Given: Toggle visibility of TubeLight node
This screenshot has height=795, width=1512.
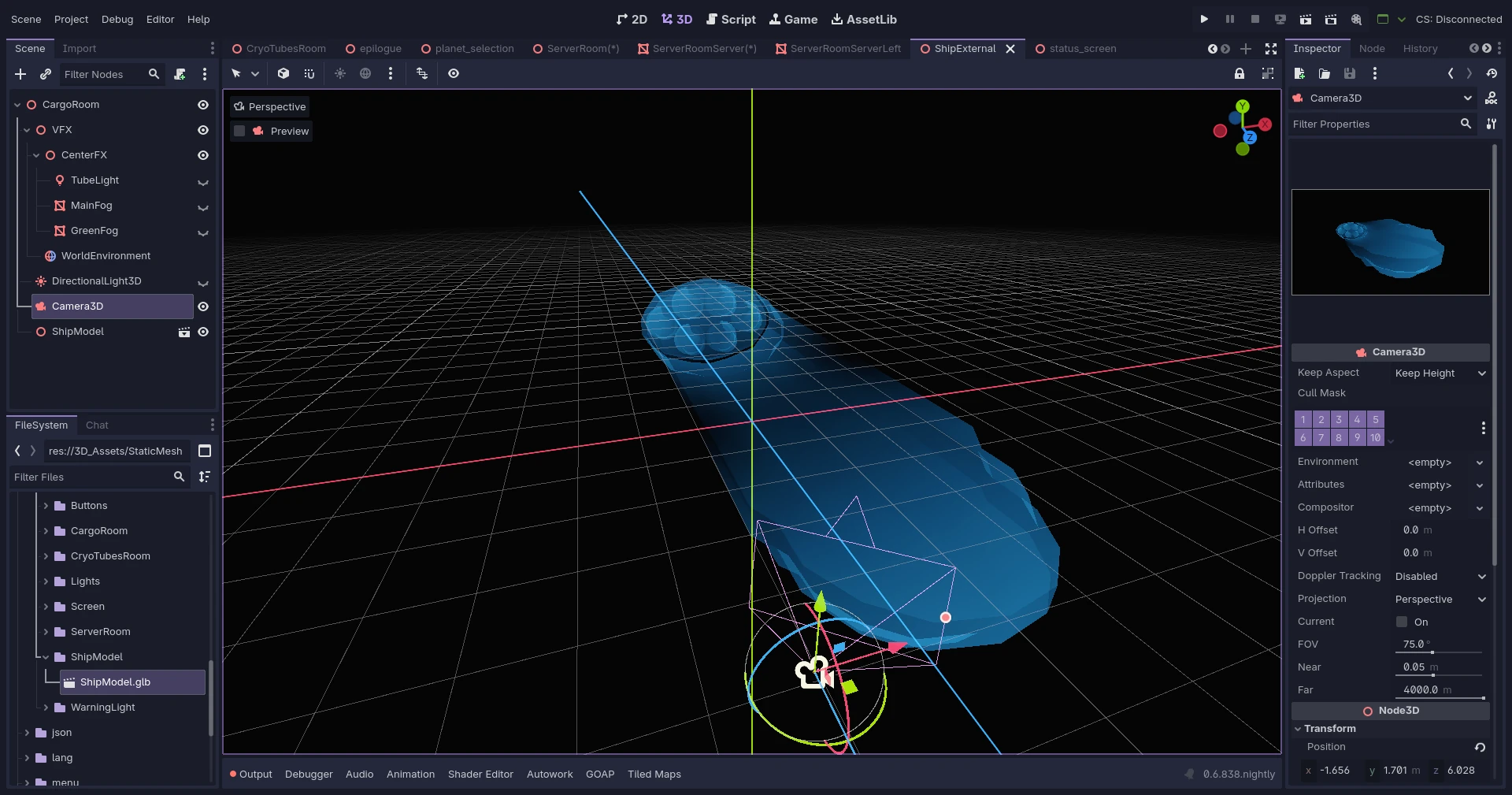Looking at the screenshot, I should click(x=203, y=181).
